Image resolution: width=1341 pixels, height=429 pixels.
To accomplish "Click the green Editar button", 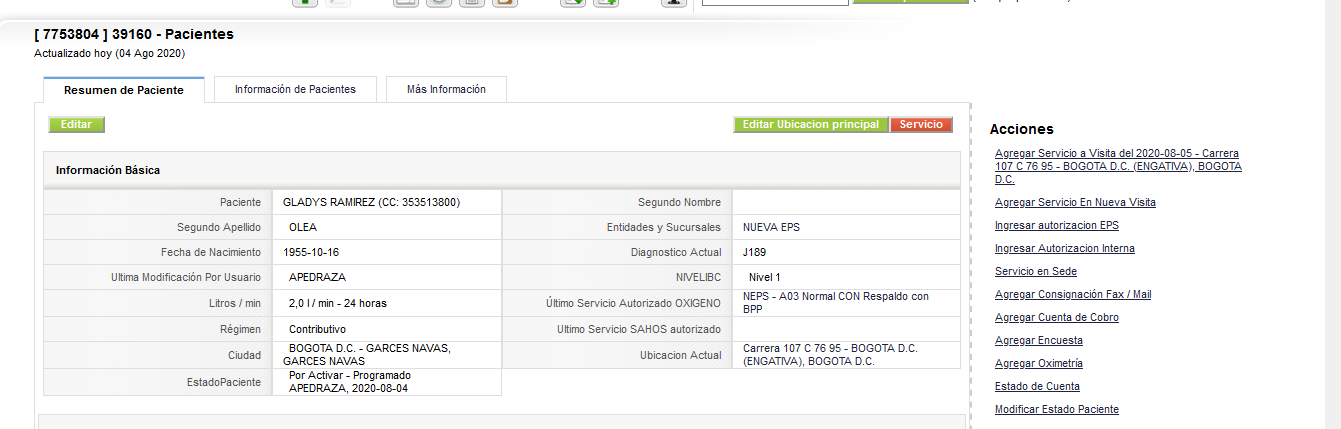I will (76, 125).
